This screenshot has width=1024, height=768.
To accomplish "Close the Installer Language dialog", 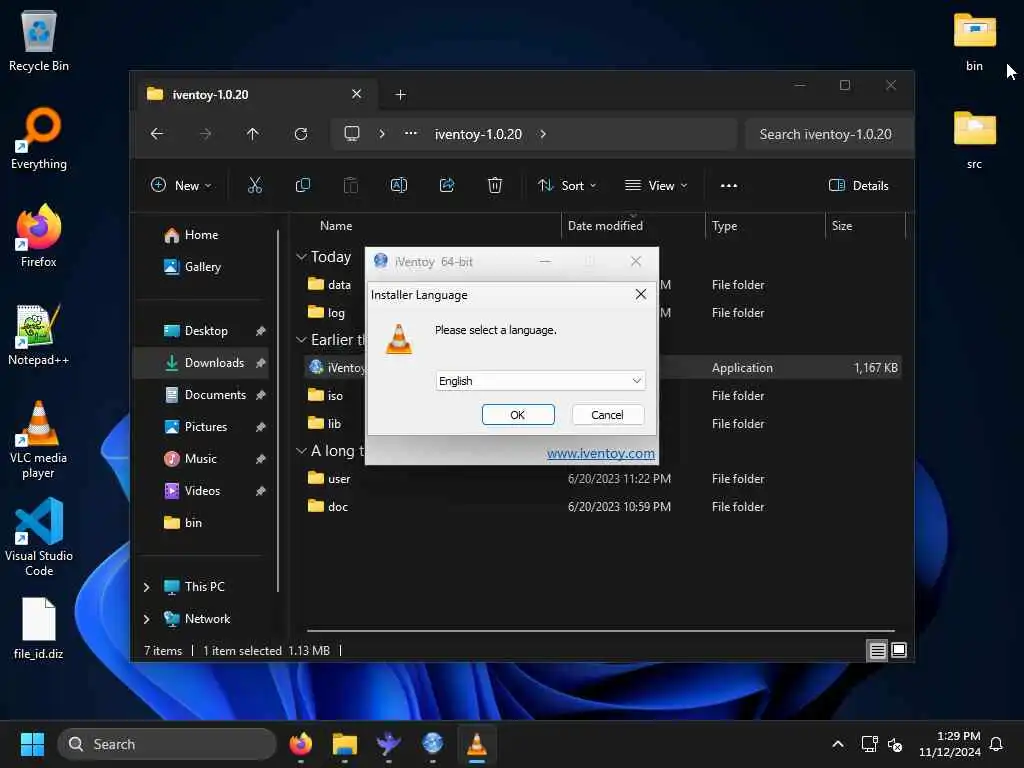I will [641, 295].
